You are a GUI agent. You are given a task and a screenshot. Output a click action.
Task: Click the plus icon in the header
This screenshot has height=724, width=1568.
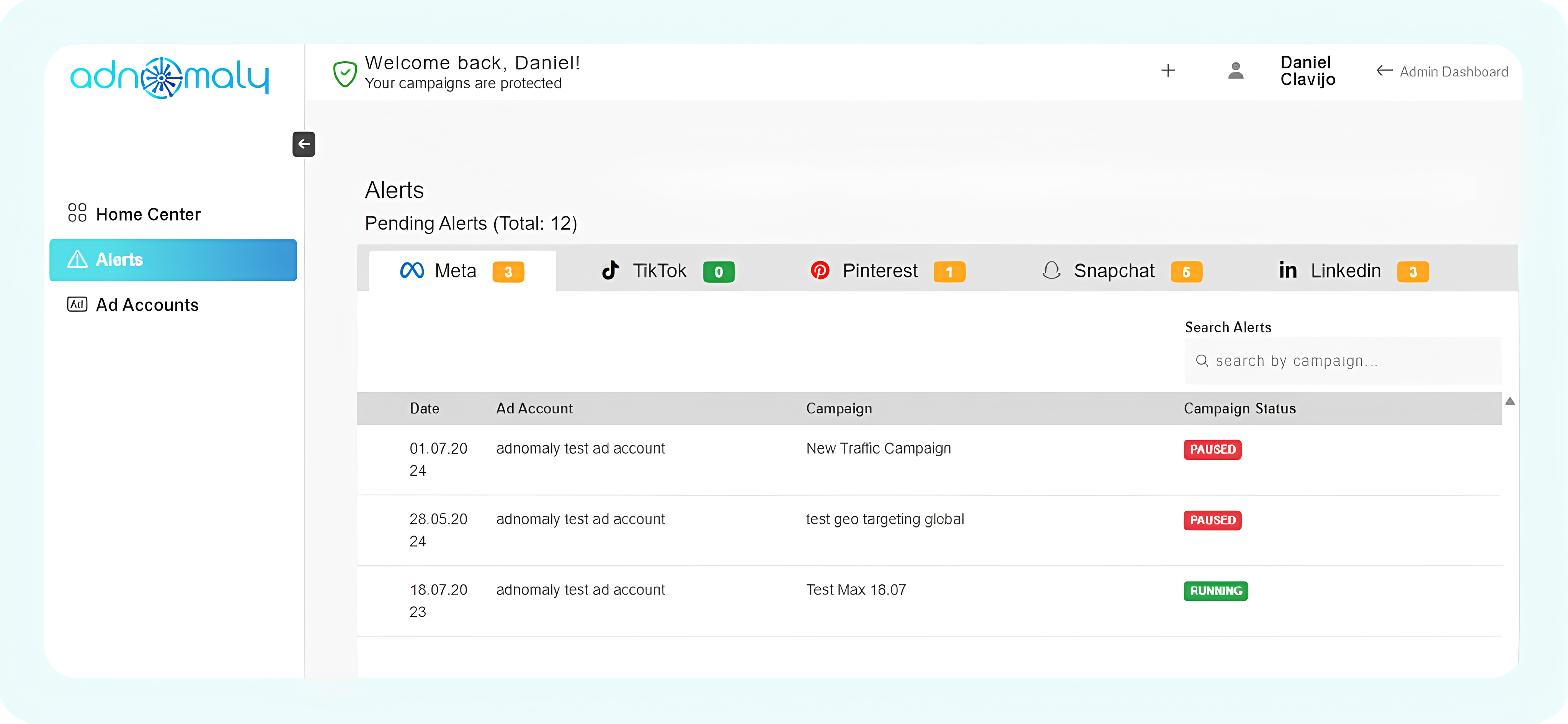pyautogui.click(x=1168, y=70)
